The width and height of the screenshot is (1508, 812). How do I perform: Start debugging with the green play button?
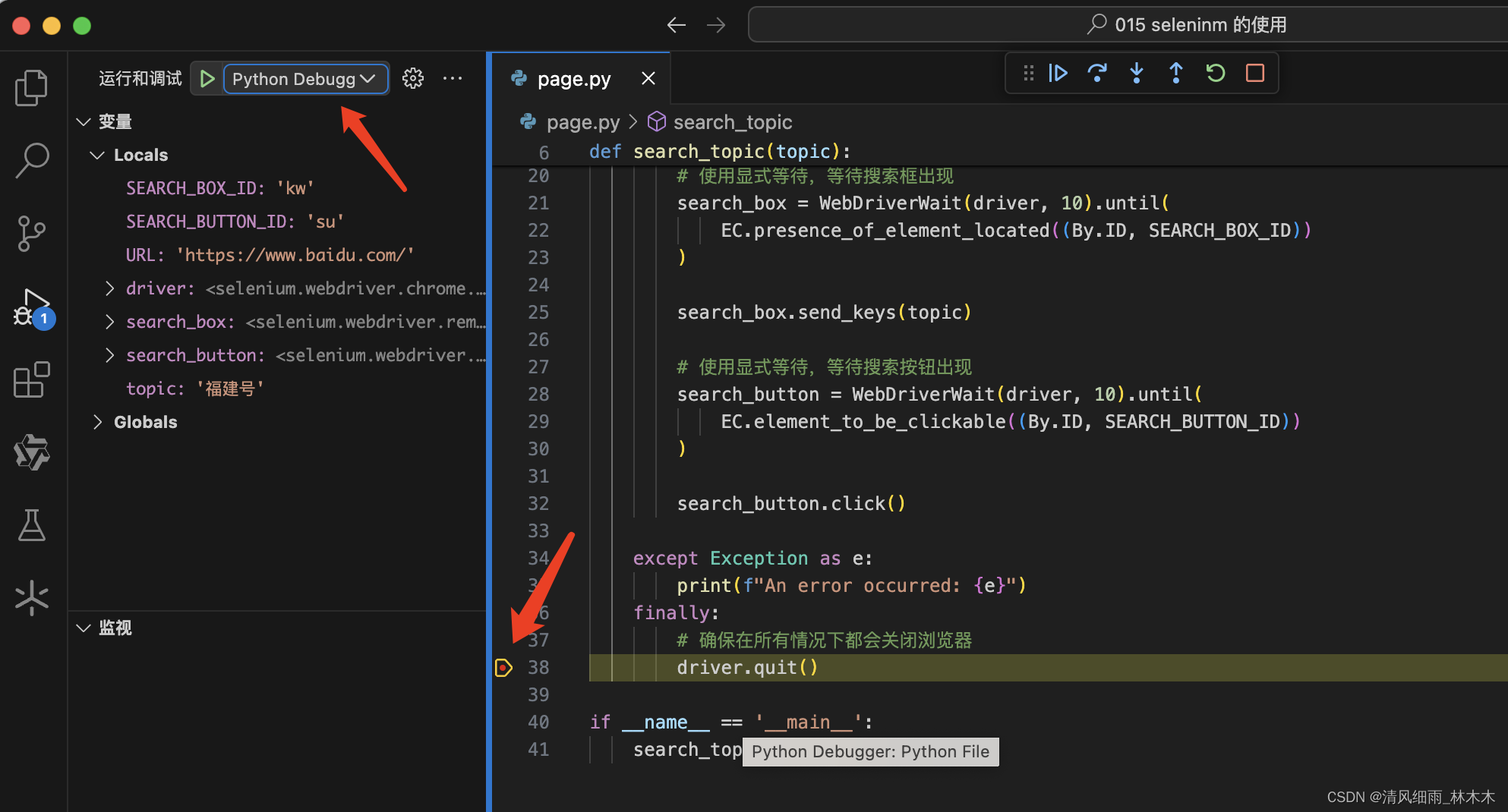(207, 78)
